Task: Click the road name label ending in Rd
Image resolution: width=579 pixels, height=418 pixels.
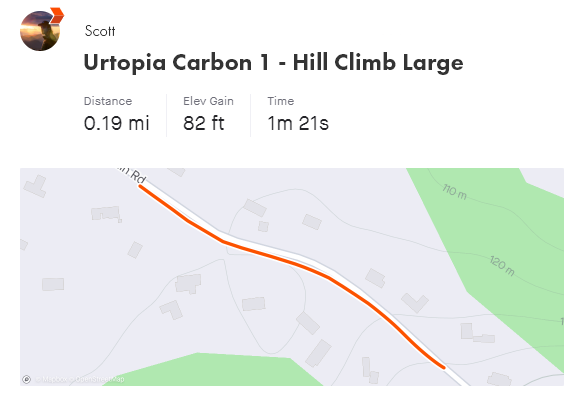Action: coord(132,175)
